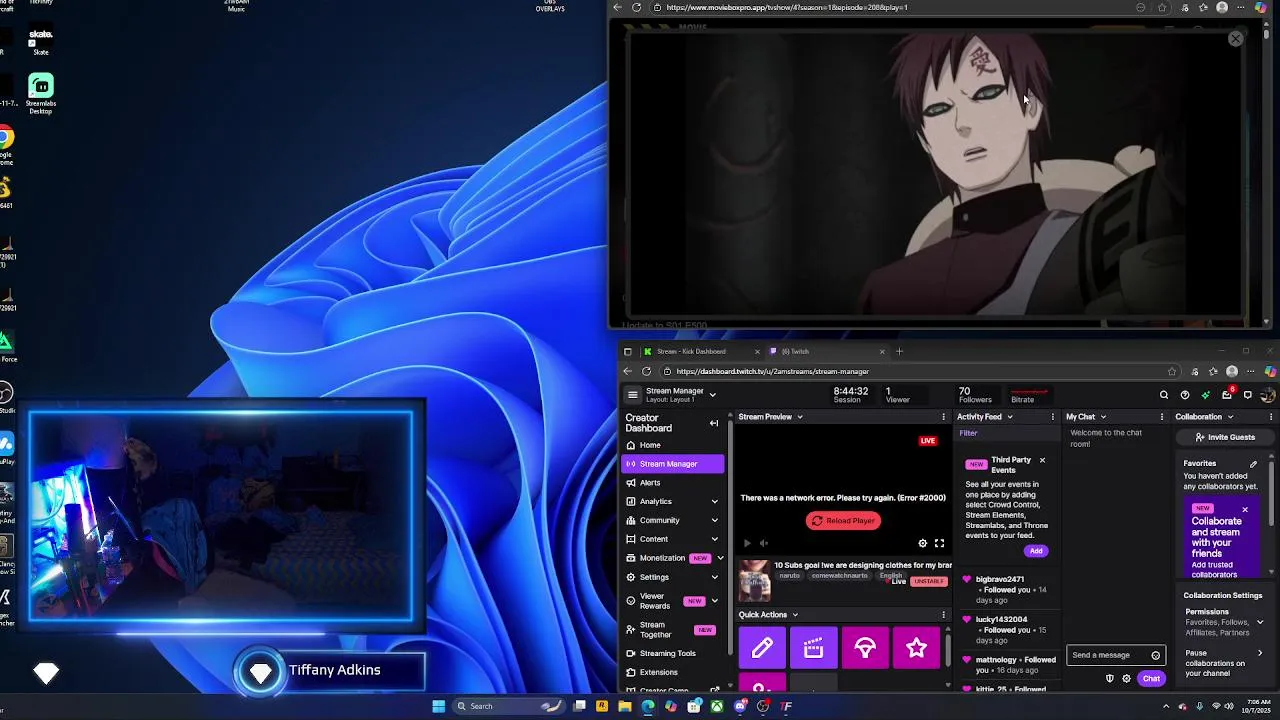The height and width of the screenshot is (720, 1280).
Task: Expand Permissions in Collaboration Settings
Action: pos(1260,622)
